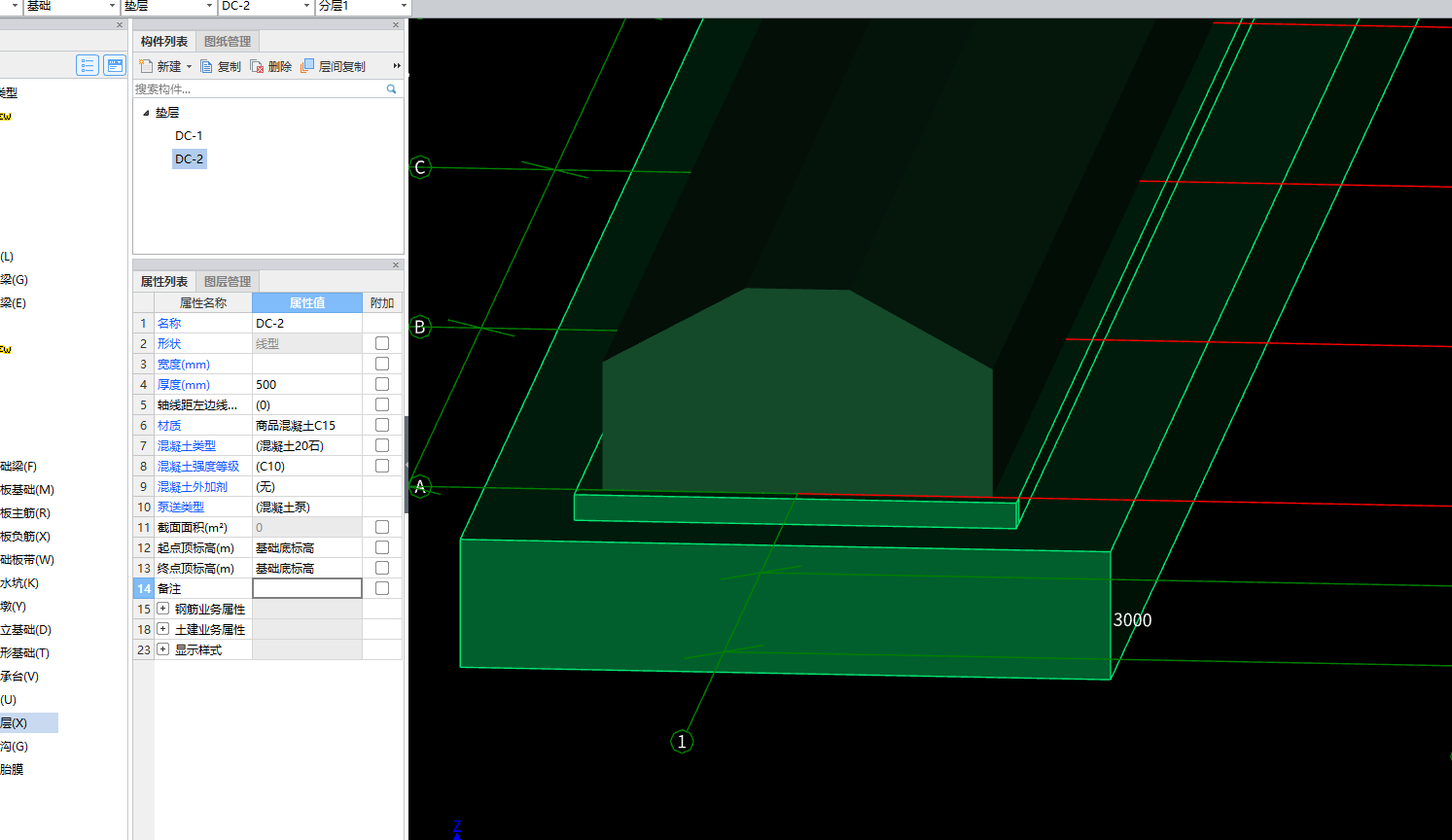1452x840 pixels.
Task: Toggle 附加 checkbox for 混凝土类型 row
Action: coord(382,445)
